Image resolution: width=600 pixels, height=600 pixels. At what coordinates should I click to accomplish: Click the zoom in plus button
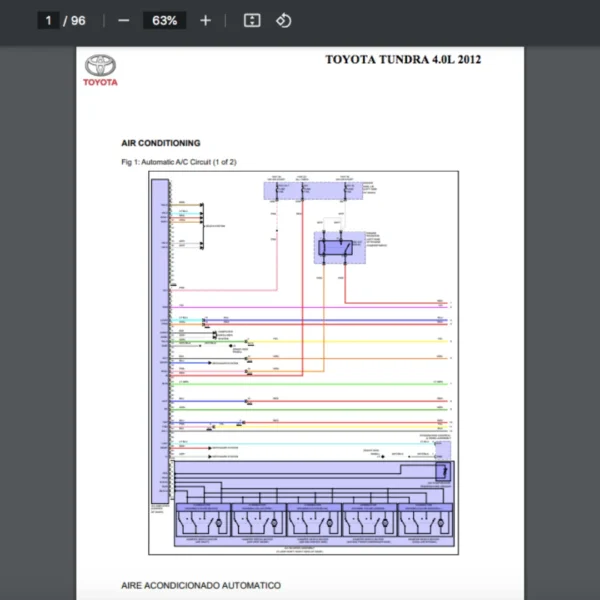point(205,20)
